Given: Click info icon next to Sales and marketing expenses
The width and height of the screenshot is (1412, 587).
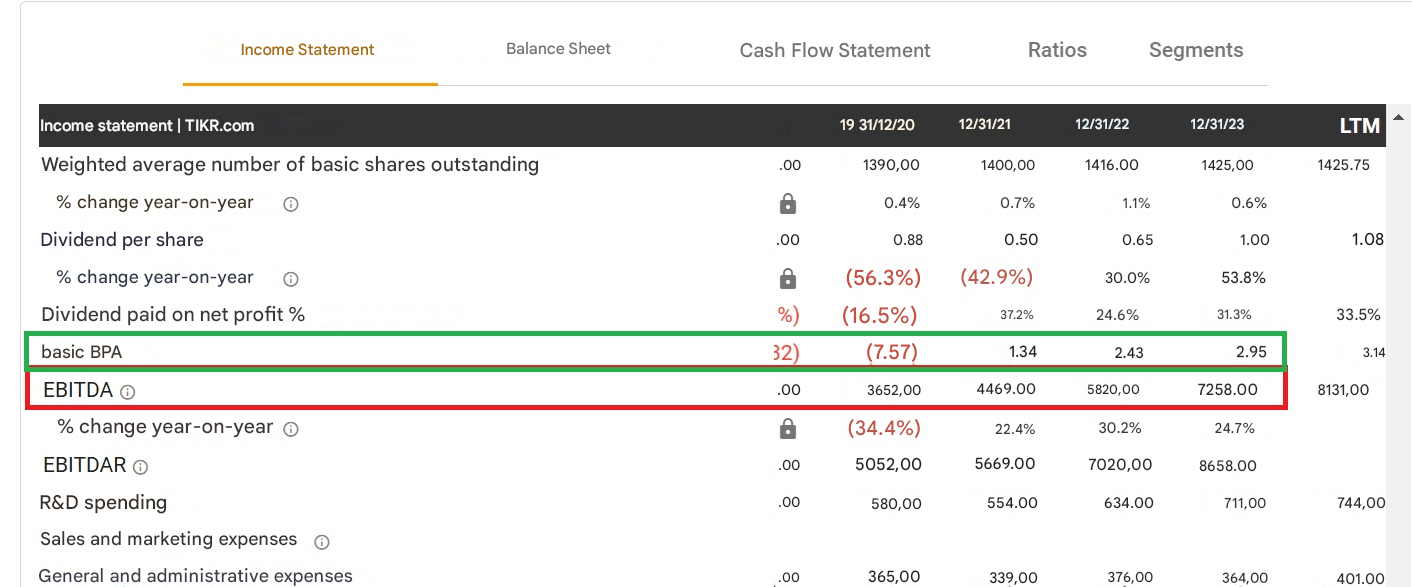Looking at the screenshot, I should pyautogui.click(x=322, y=542).
